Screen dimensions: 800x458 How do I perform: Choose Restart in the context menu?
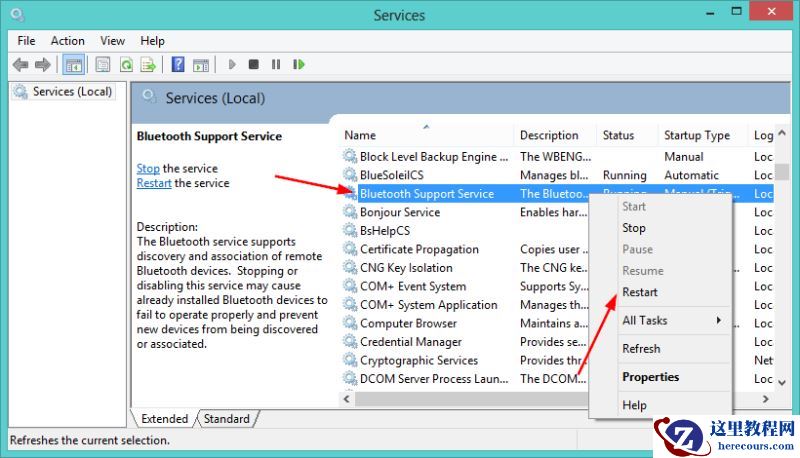(640, 292)
